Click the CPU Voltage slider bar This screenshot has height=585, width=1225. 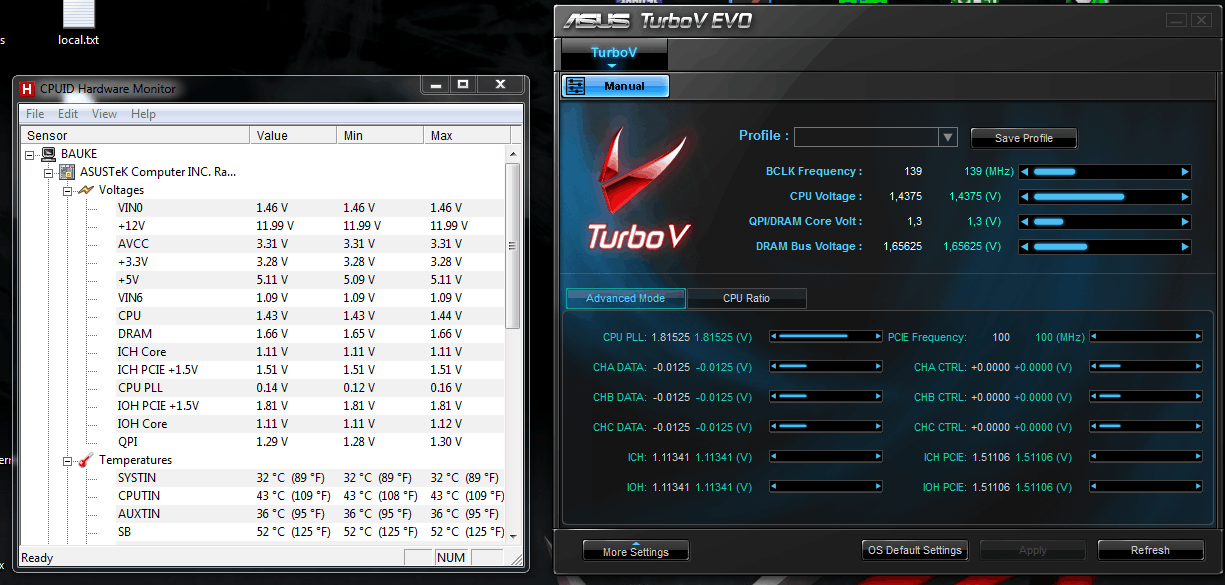[1105, 197]
